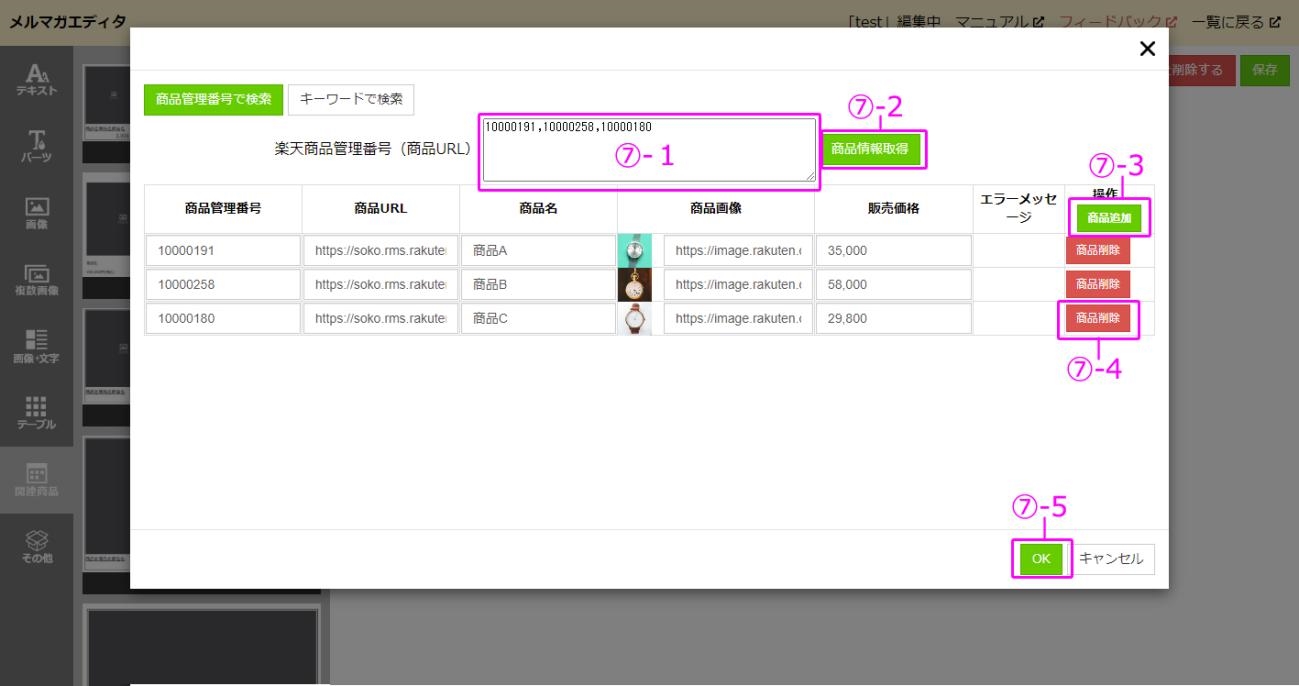
Task: Open the 画像+文字 sidebar icon
Action: click(x=36, y=346)
